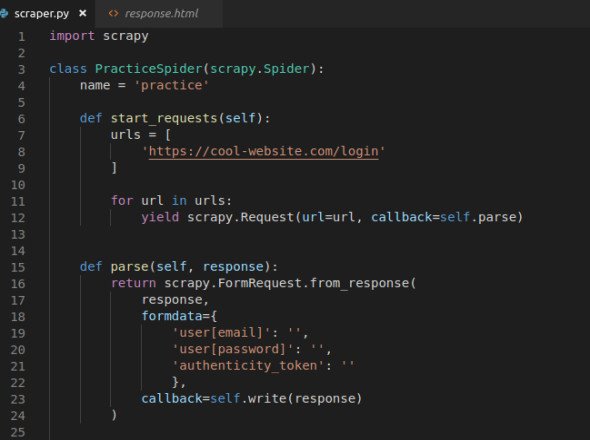Click the HTML file icon on response.html tab
Screen dimensions: 590x440
(x=113, y=14)
